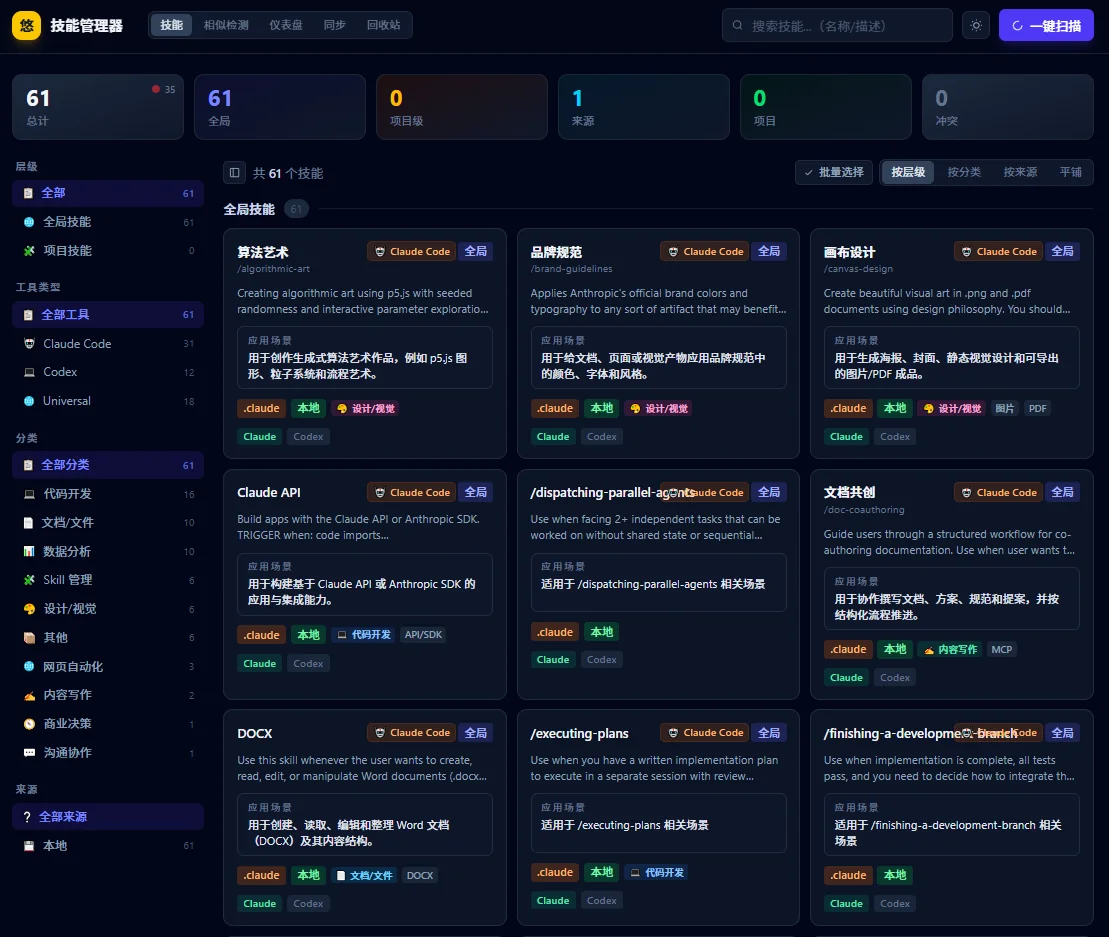Screen dimensions: 1109x937
Task: Click the yellow app logo icon
Action: [x=26, y=25]
